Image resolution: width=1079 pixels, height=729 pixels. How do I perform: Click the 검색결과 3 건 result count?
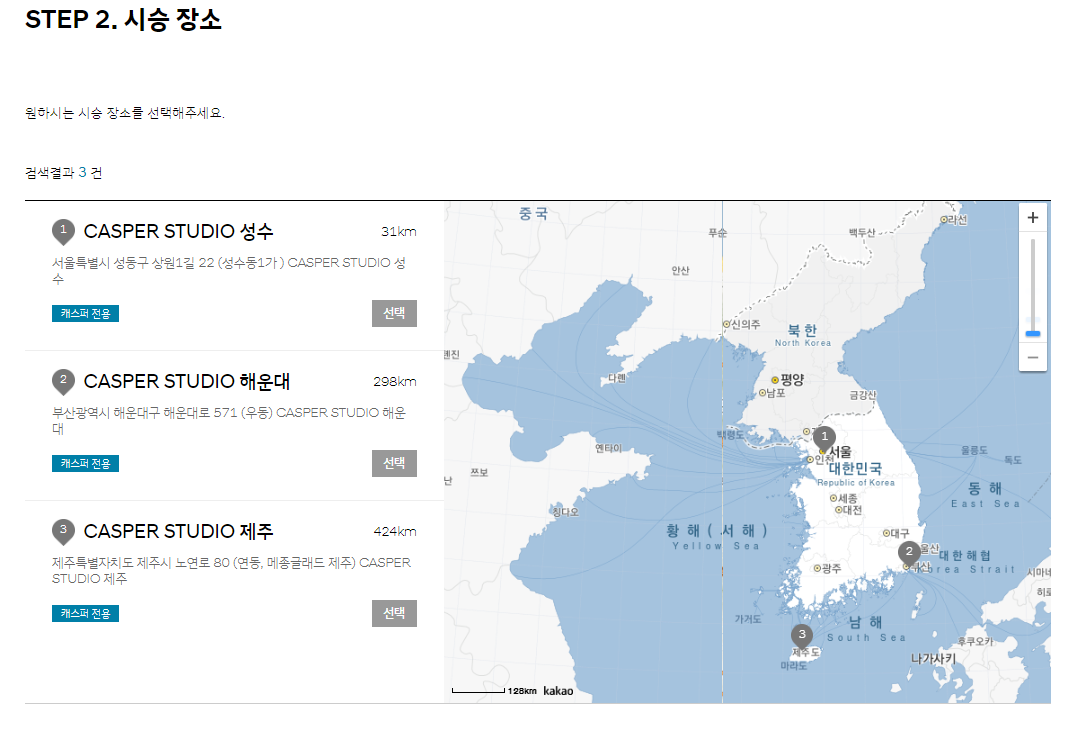tap(63, 173)
